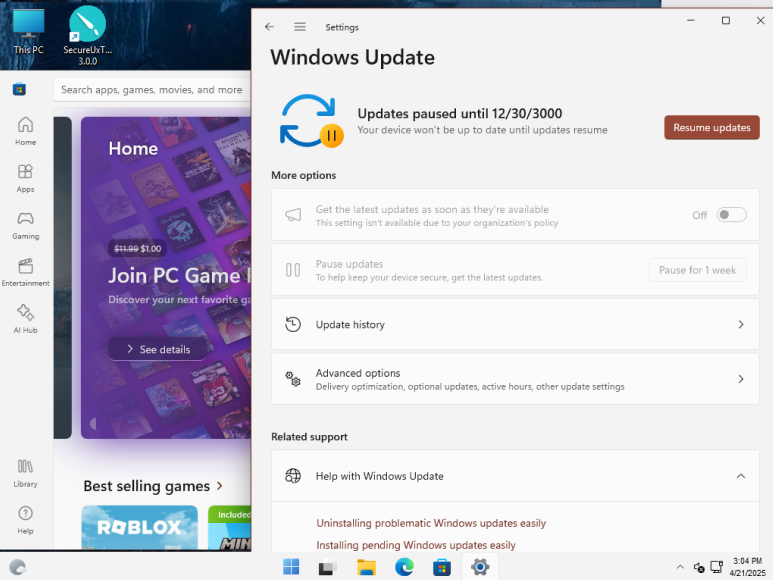Click the megaphone icon for latest updates
773x580 pixels.
(293, 215)
